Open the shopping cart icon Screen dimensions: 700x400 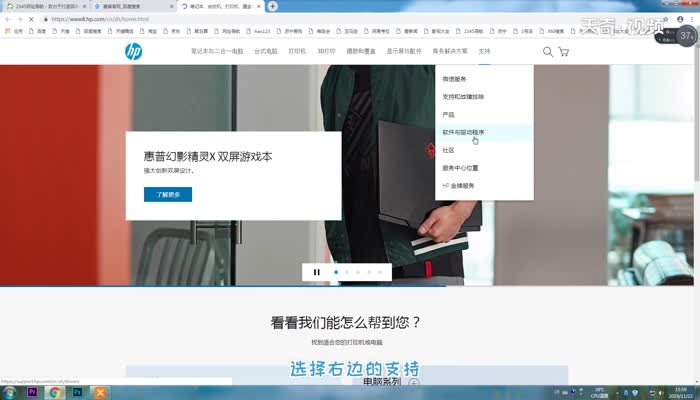(564, 52)
